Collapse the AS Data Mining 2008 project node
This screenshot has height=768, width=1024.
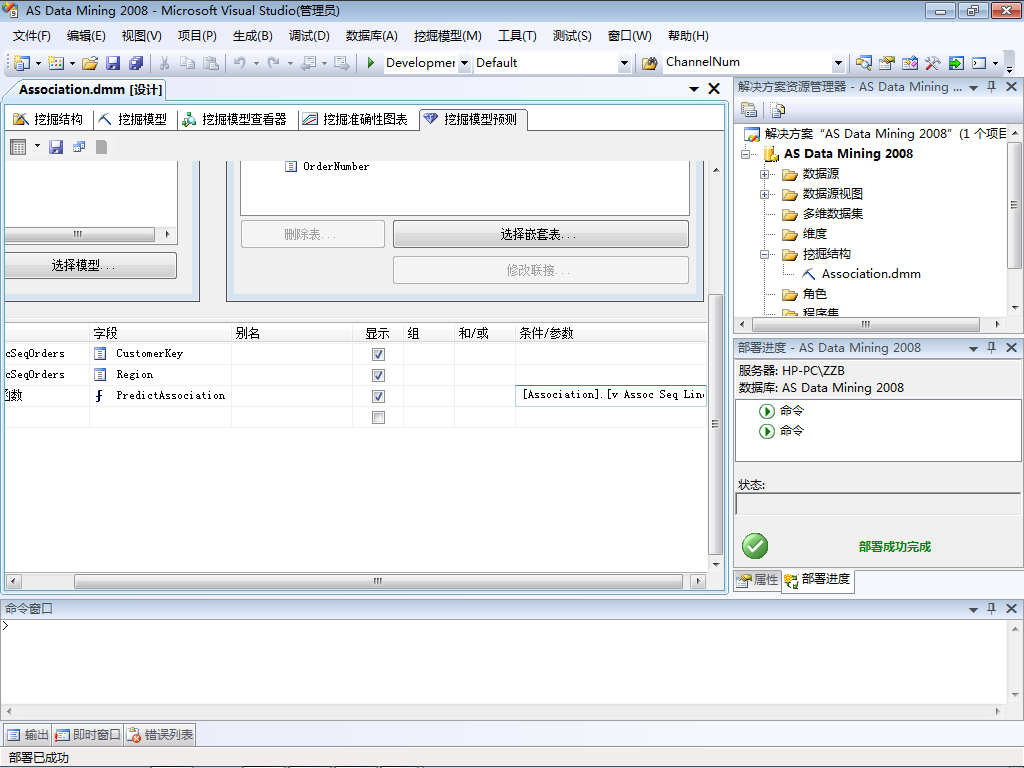tap(745, 154)
